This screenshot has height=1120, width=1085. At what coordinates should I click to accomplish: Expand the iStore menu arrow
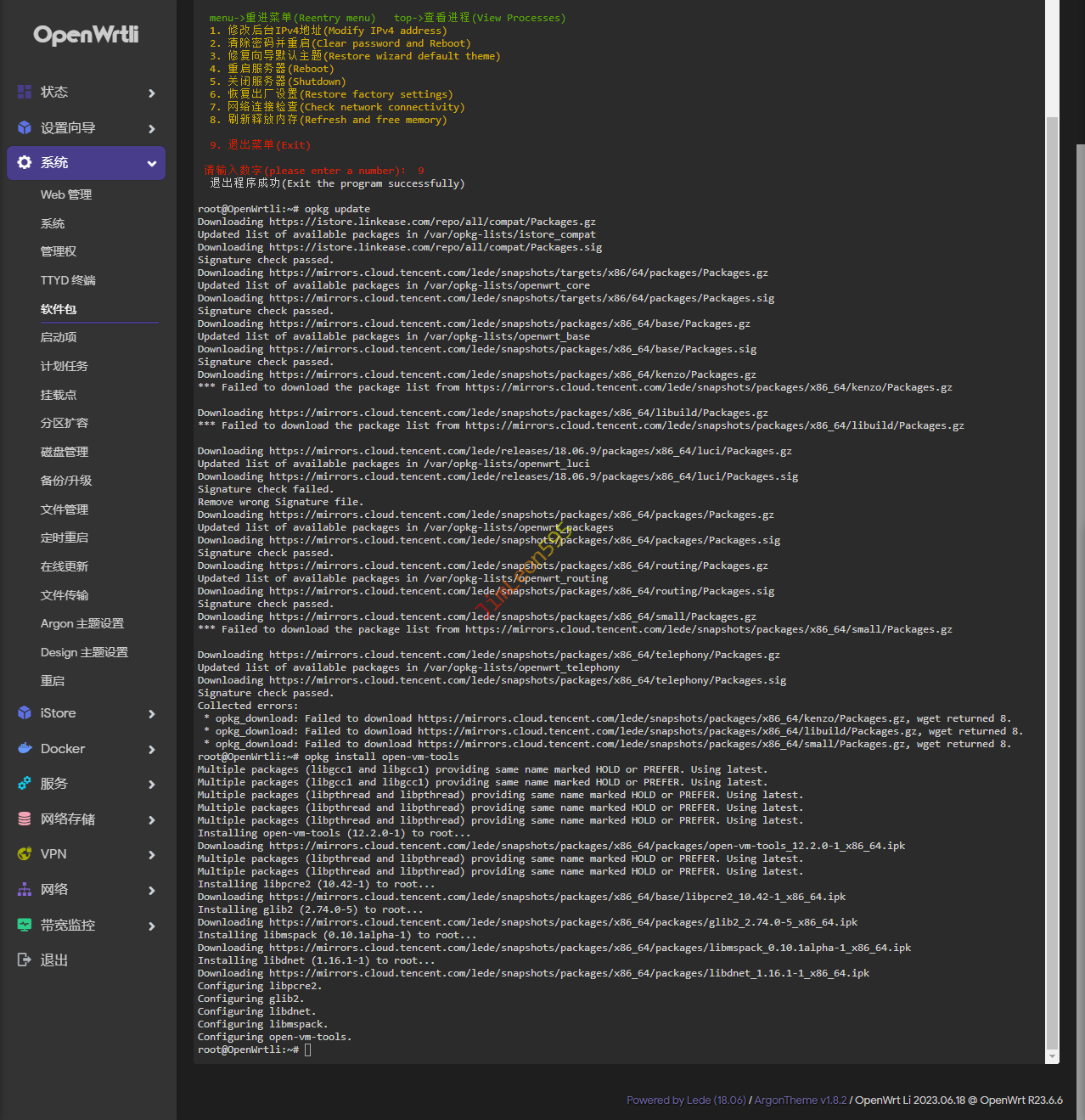152,714
